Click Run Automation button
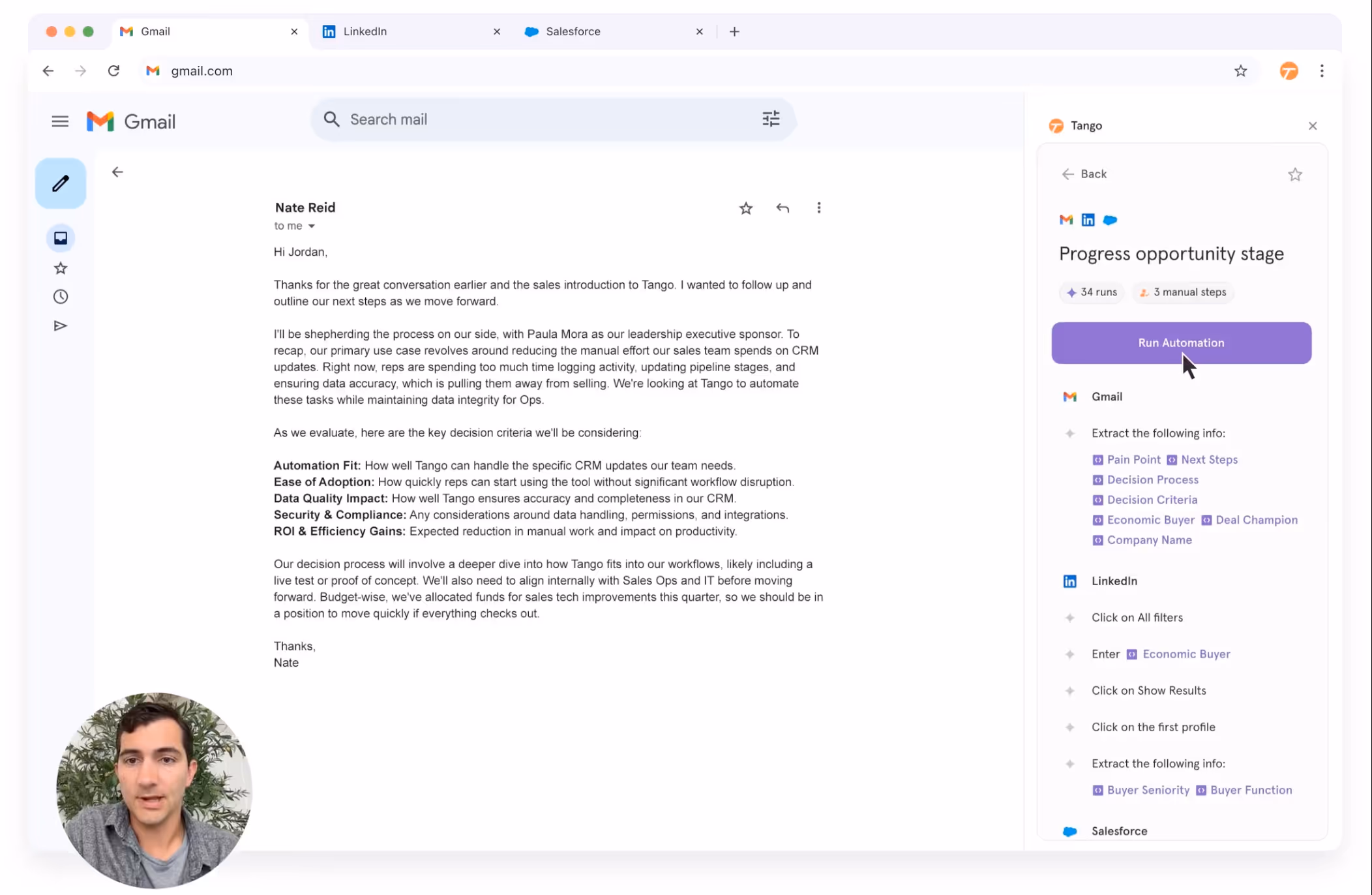The width and height of the screenshot is (1372, 895). tap(1181, 343)
